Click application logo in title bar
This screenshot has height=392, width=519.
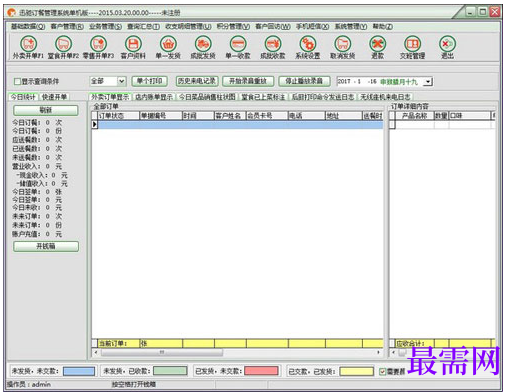tap(12, 13)
